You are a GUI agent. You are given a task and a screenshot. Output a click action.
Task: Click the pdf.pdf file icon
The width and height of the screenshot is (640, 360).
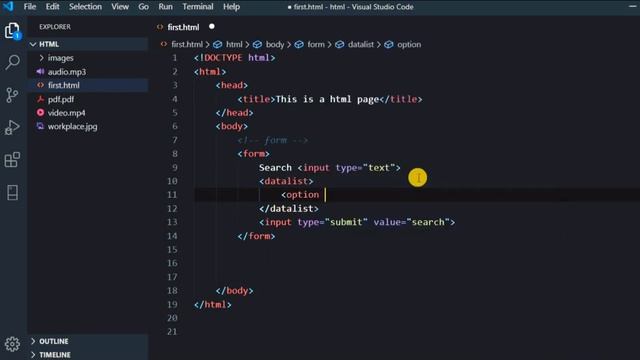coord(40,99)
